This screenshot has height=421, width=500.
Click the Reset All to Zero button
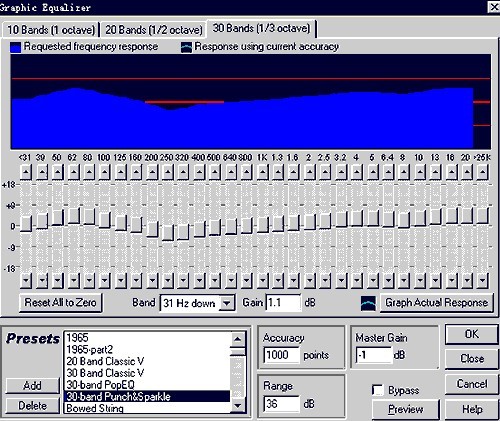pyautogui.click(x=60, y=302)
